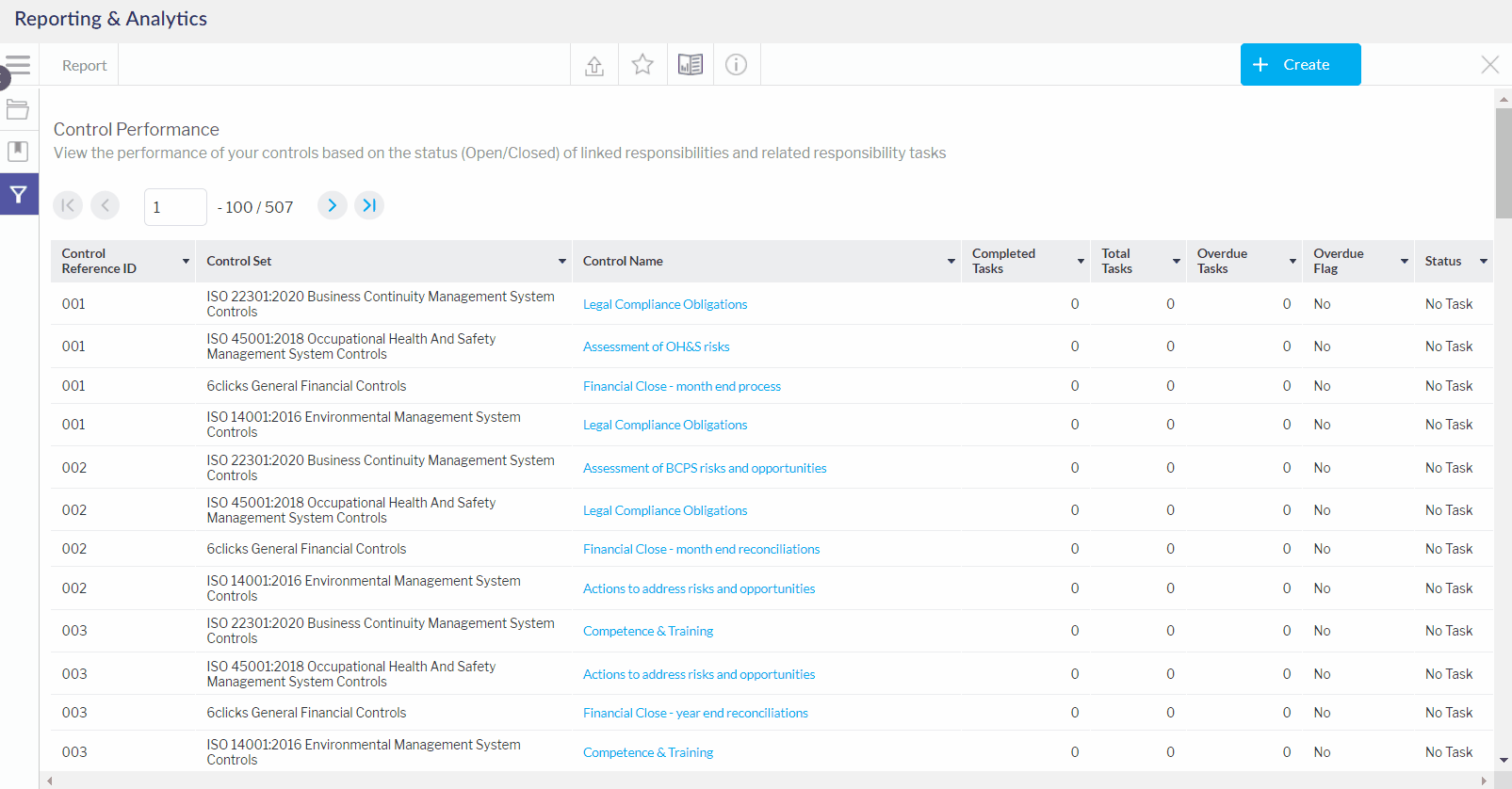Open the Control Set column dropdown arrow
Viewport: 1512px width, 789px height.
[x=562, y=262]
